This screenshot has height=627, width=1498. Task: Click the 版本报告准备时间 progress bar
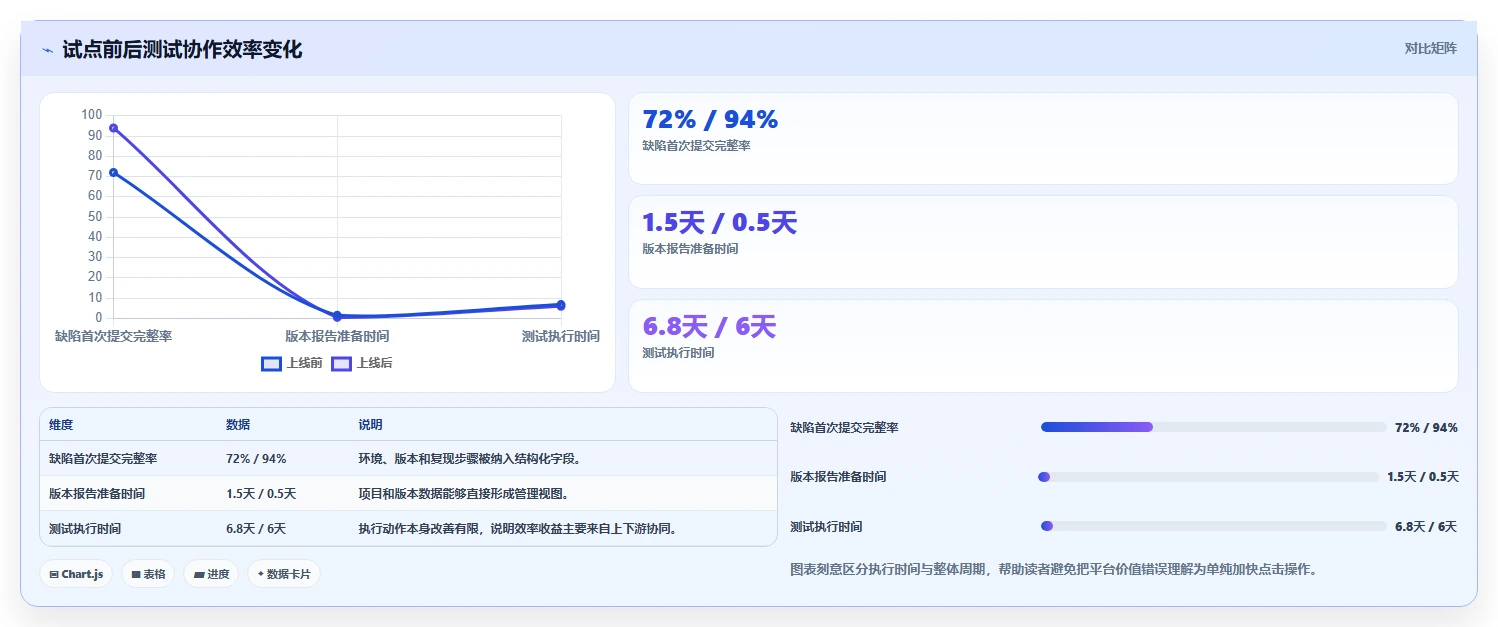pos(1208,477)
